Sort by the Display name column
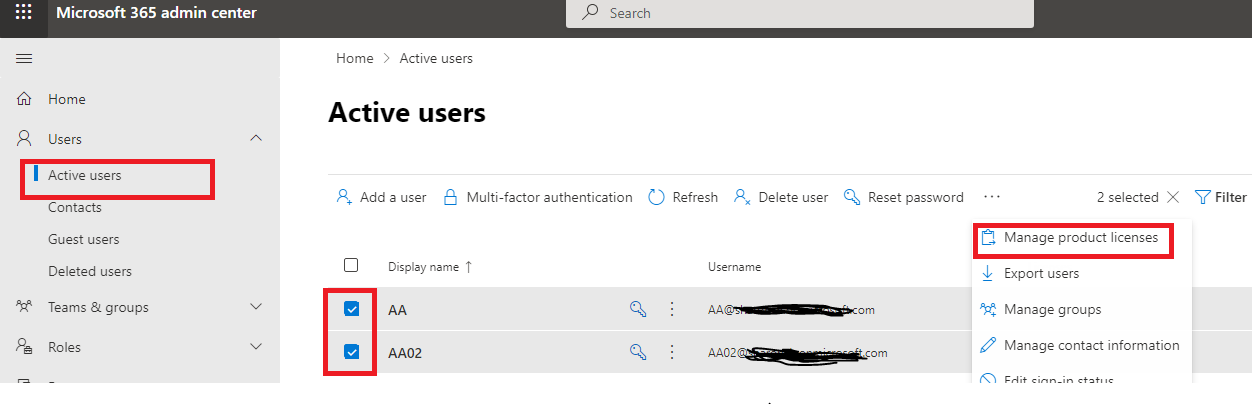This screenshot has width=1252, height=404. pyautogui.click(x=430, y=267)
